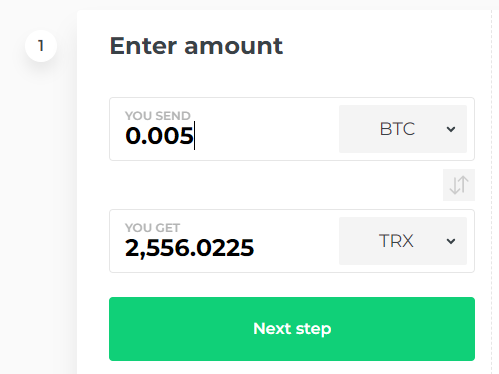Click the YOU SEND label
The width and height of the screenshot is (499, 374).
click(158, 116)
